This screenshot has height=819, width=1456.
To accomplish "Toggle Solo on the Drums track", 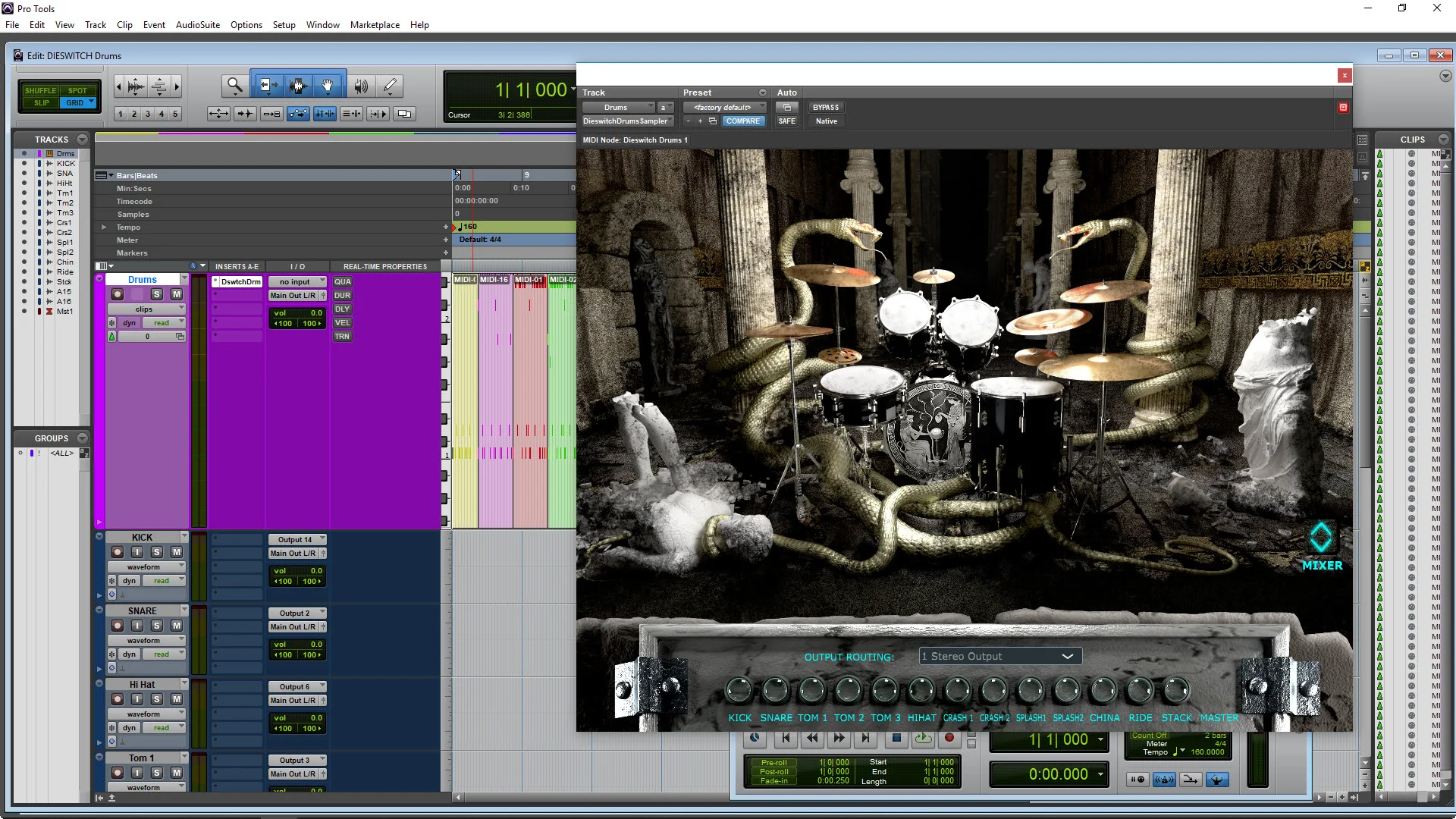I will point(157,294).
